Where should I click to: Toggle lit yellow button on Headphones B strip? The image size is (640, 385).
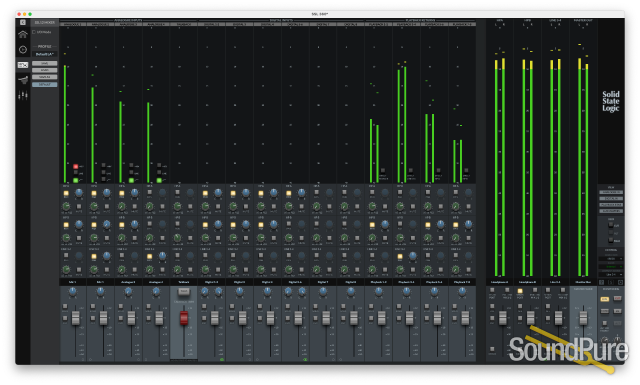[x=520, y=292]
